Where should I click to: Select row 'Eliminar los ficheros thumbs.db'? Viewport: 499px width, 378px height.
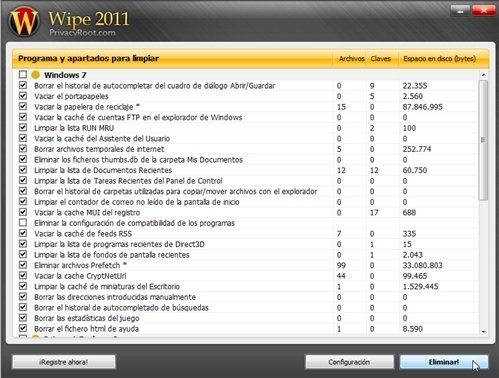(x=247, y=160)
